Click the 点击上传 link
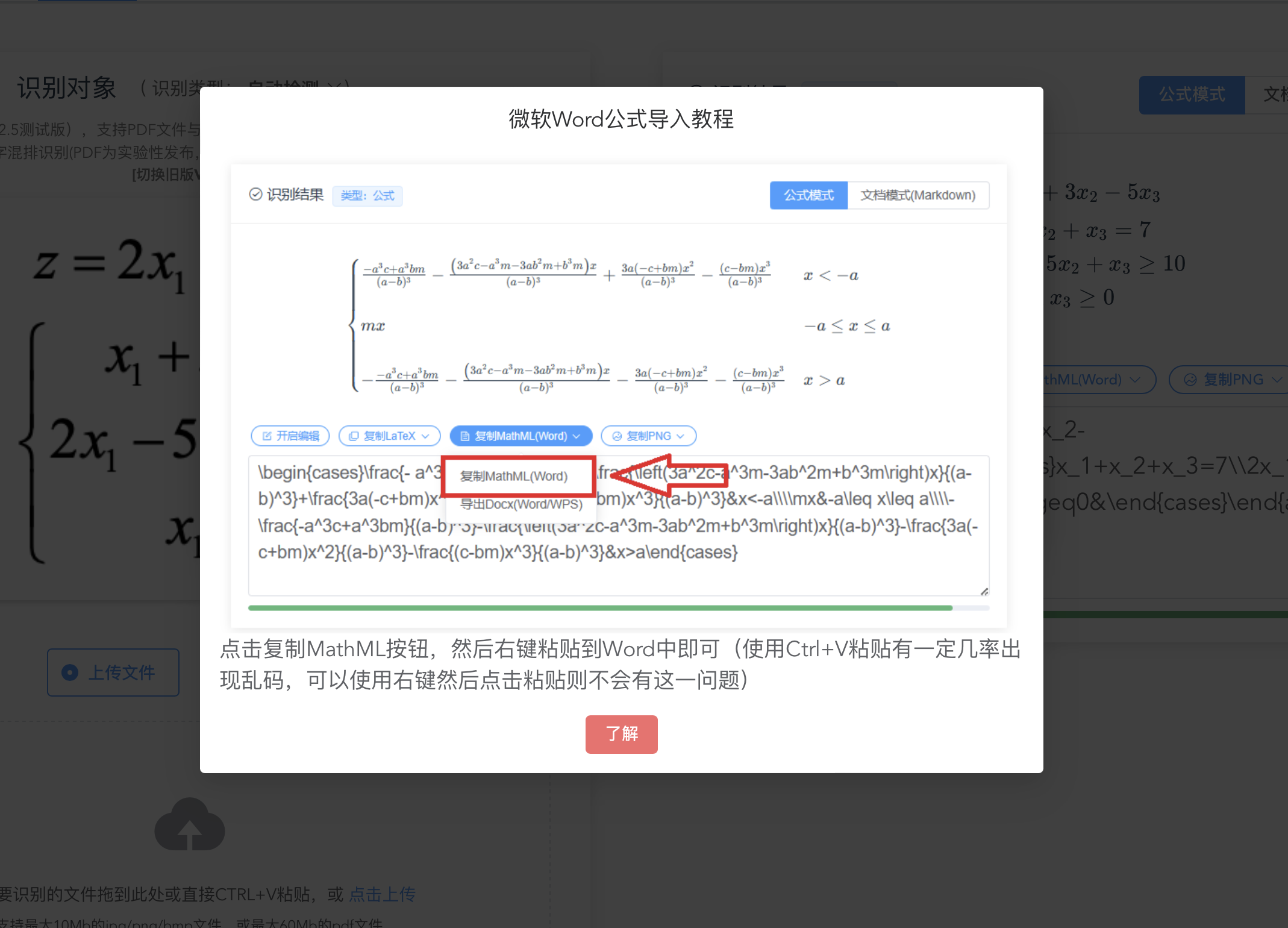The image size is (1288, 928). [382, 894]
